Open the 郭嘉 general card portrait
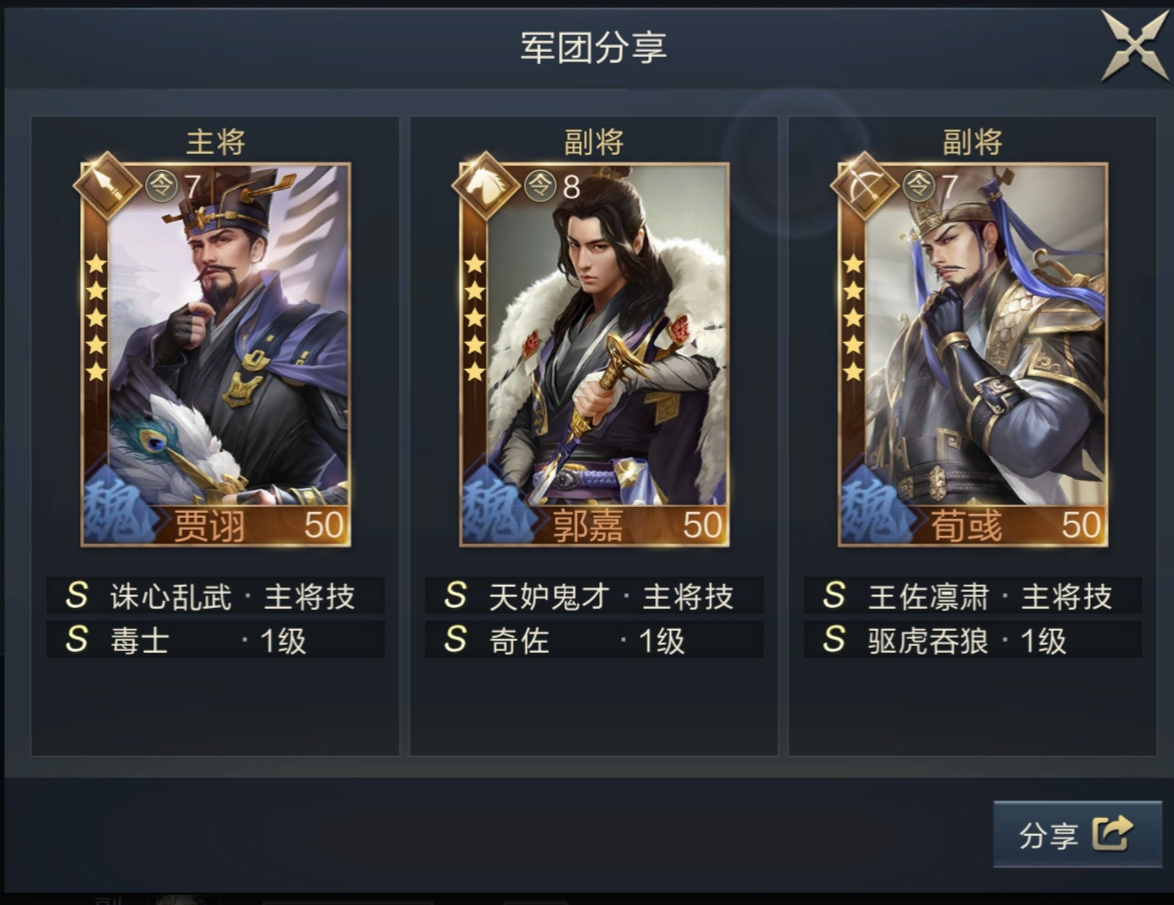The width and height of the screenshot is (1174, 905). point(594,354)
